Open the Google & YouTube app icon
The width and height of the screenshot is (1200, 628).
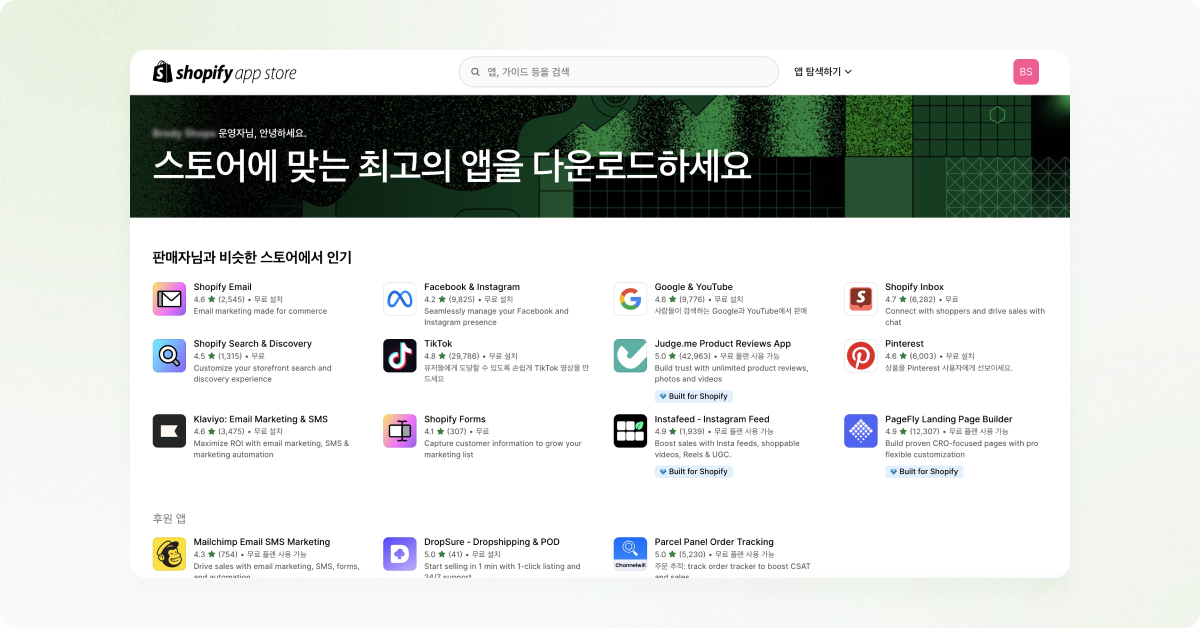(630, 299)
